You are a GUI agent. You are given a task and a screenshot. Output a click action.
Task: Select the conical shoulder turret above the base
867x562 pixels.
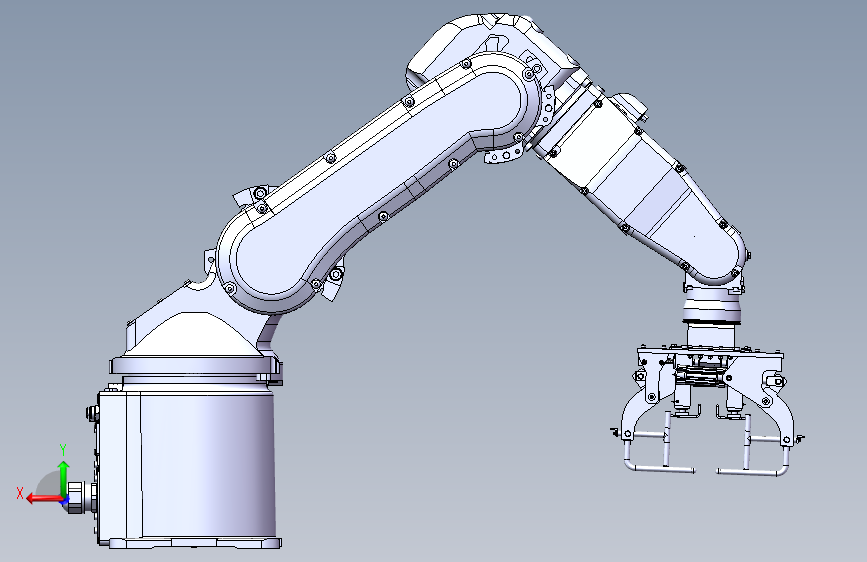click(194, 332)
